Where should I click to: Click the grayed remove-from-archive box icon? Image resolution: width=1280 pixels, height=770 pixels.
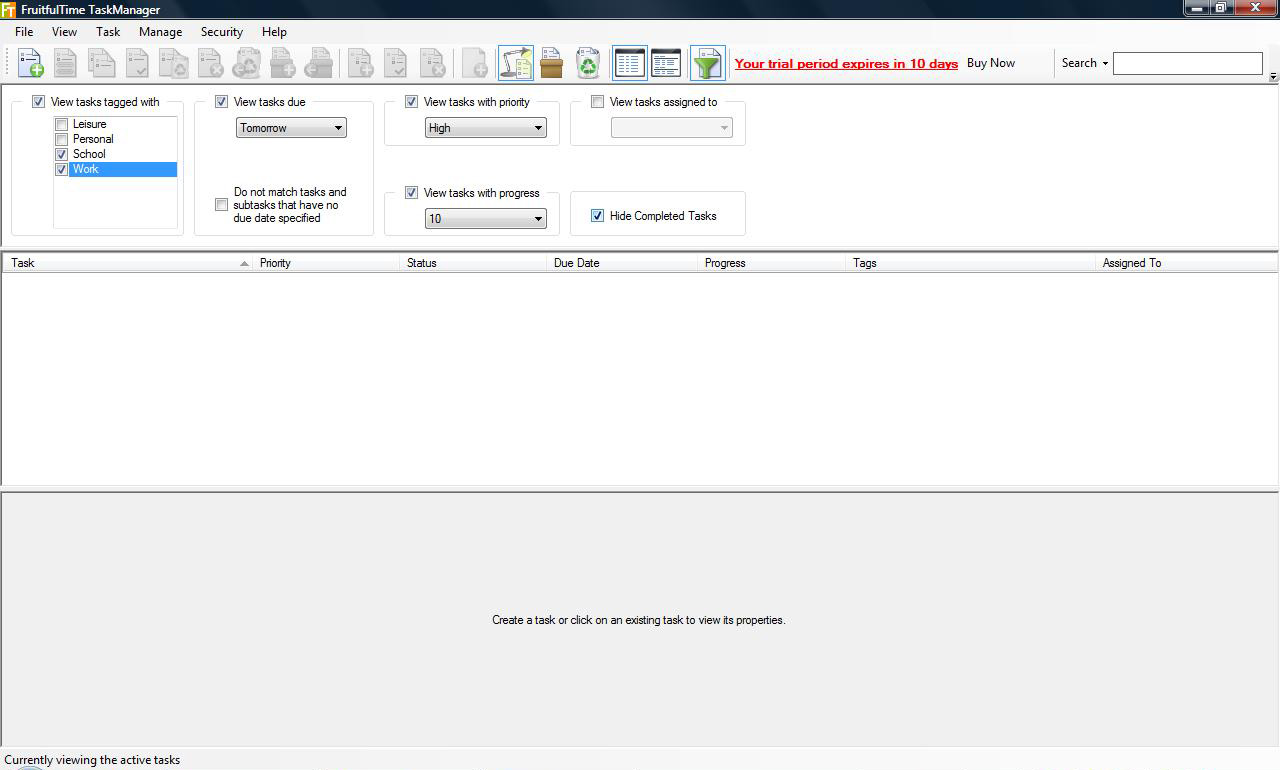click(318, 63)
